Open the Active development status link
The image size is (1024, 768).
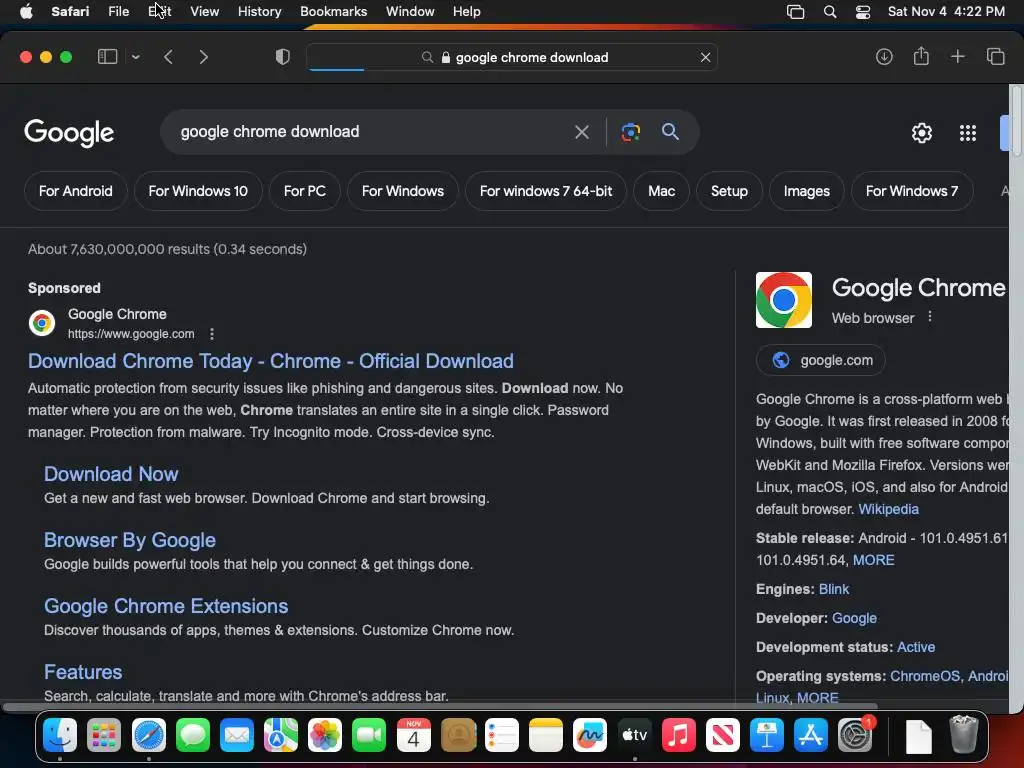[x=916, y=647]
